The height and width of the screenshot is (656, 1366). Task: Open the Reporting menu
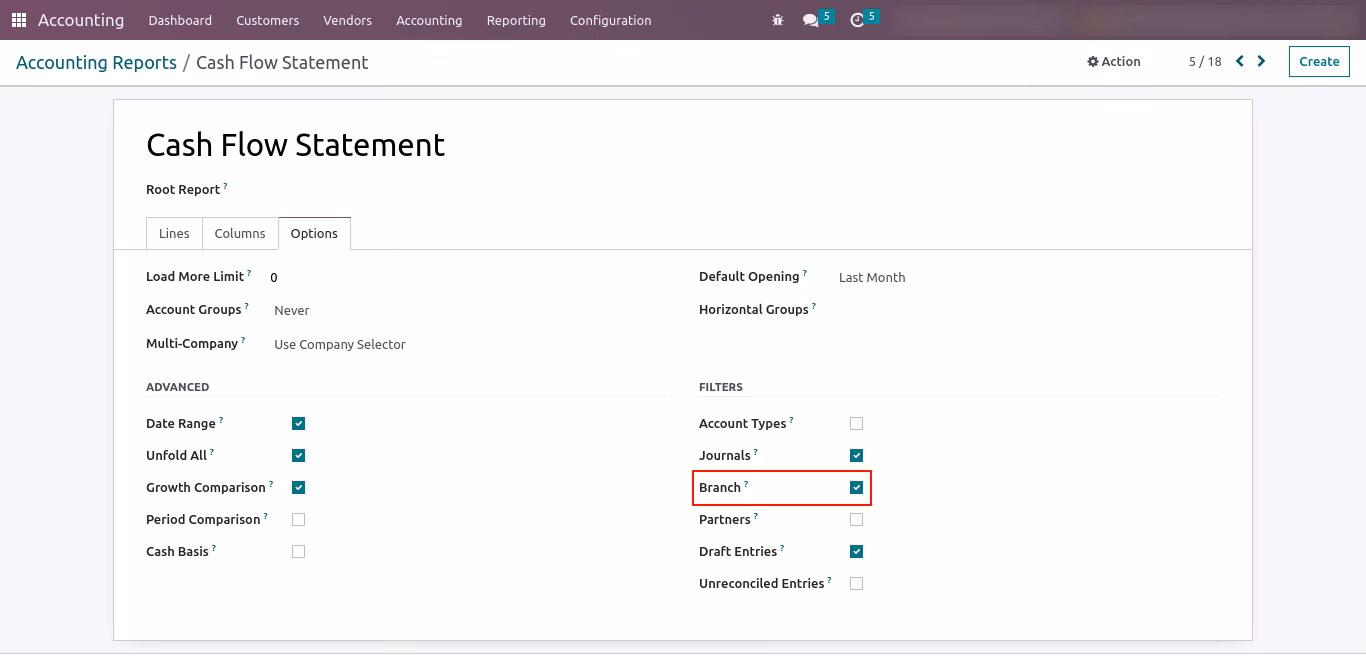(516, 20)
